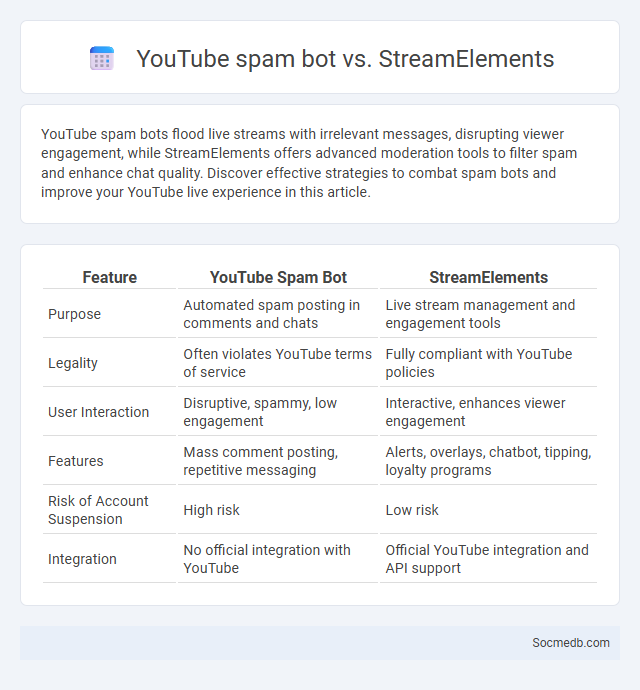
Task: Click 'Official YouTube integration and API support' cell
Action: (487, 559)
